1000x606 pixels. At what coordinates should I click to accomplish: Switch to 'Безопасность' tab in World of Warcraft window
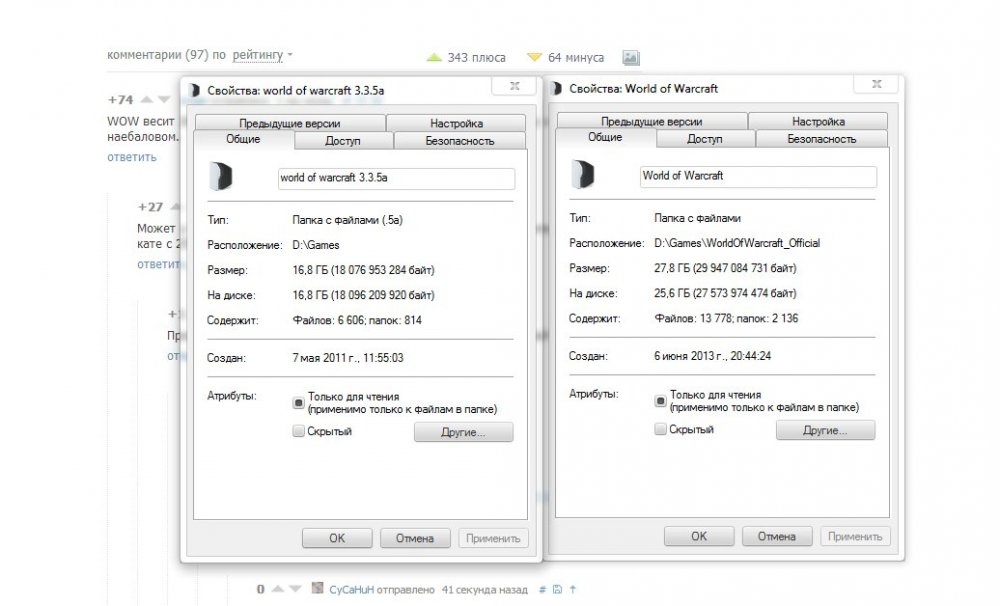(x=821, y=138)
